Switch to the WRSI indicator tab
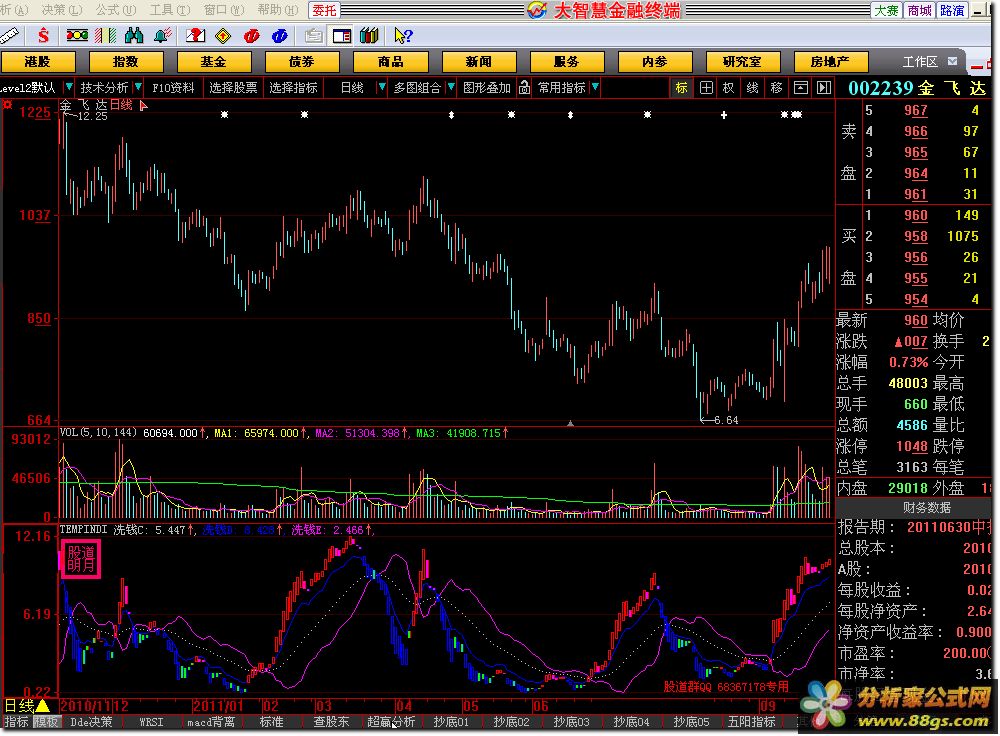Viewport: 1000px width, 736px height. click(151, 722)
